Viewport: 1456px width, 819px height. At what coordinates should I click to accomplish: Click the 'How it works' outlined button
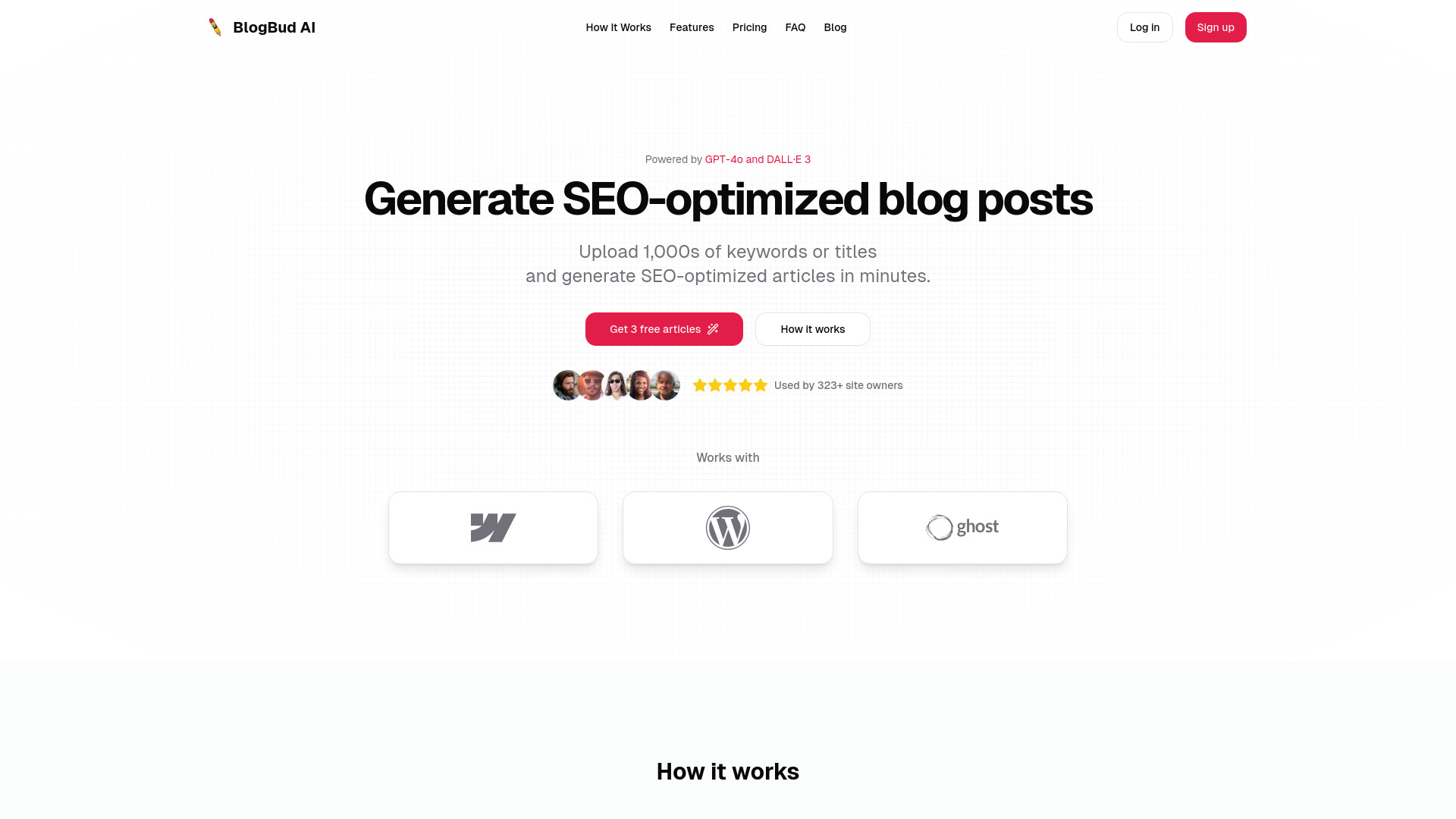coord(812,328)
